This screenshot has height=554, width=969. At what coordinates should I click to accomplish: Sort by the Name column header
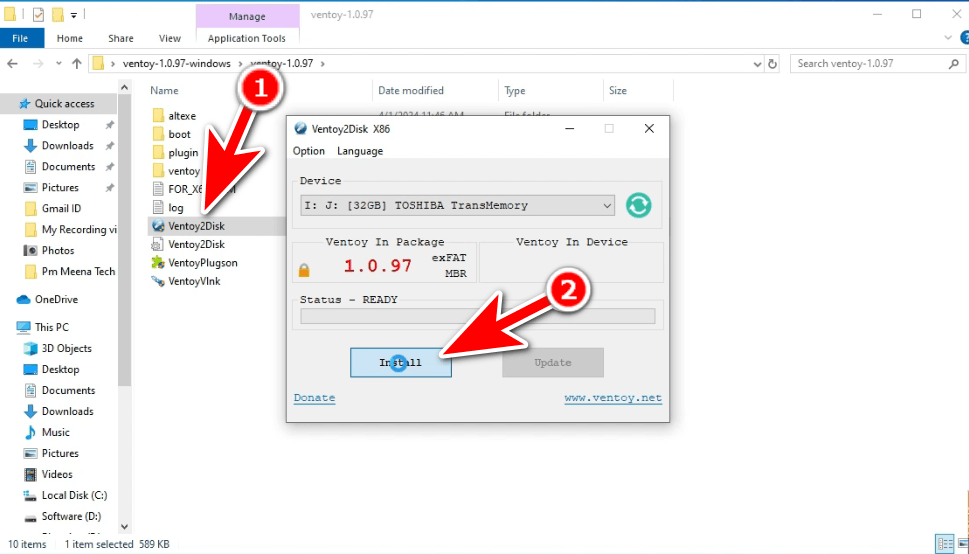(x=164, y=90)
